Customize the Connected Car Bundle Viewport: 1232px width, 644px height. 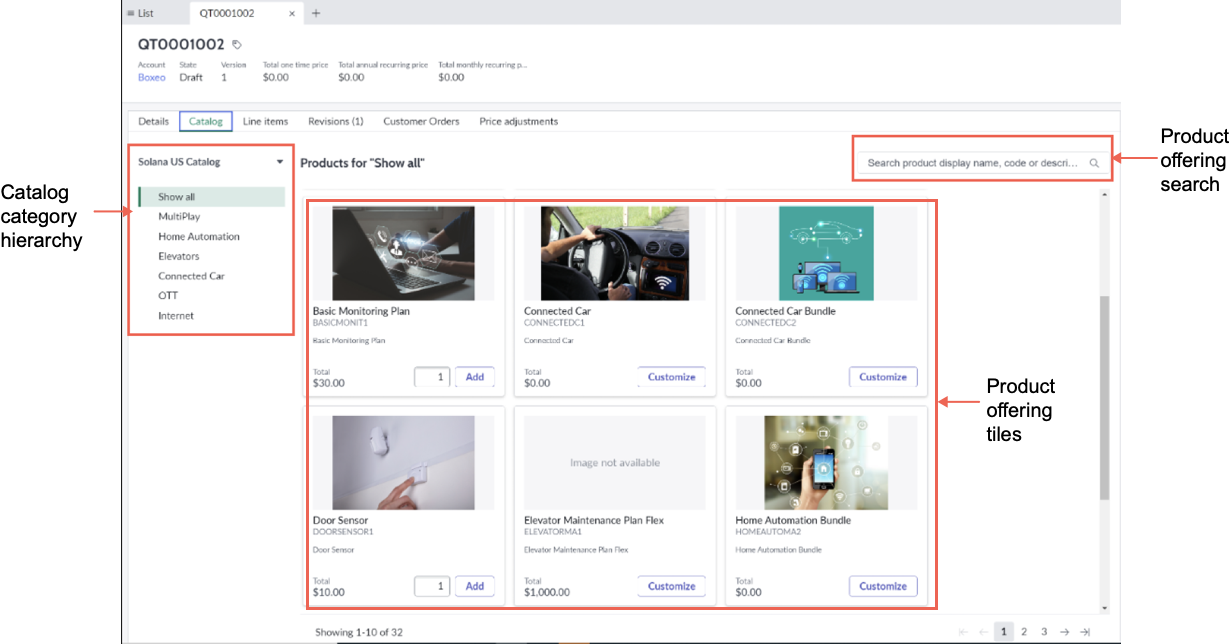coord(883,377)
